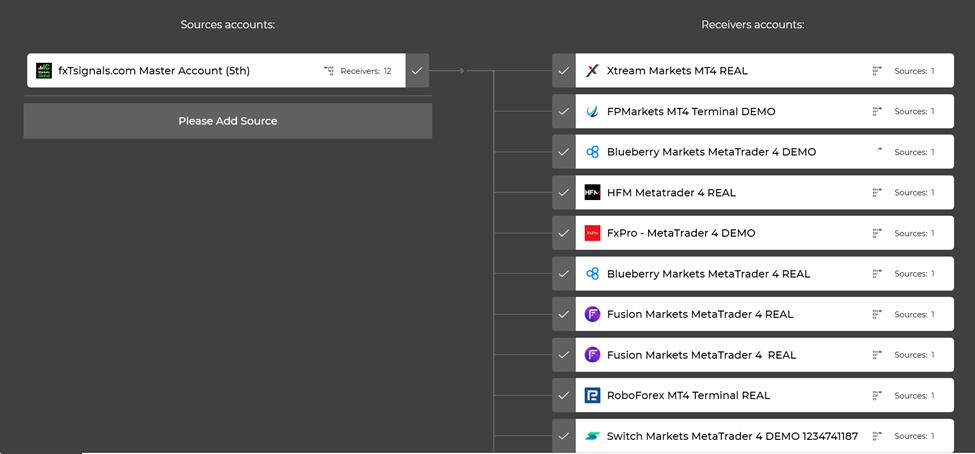Click the Please Add Source button
This screenshot has width=975, height=454.
[x=228, y=121]
